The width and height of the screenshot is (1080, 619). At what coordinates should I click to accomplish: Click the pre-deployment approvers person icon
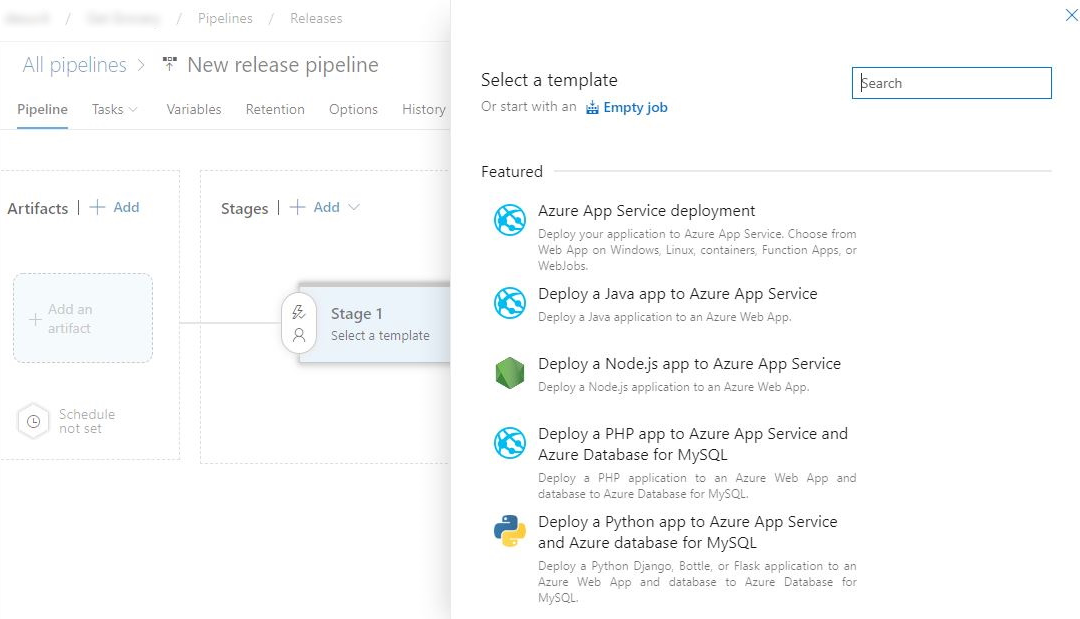tap(298, 335)
